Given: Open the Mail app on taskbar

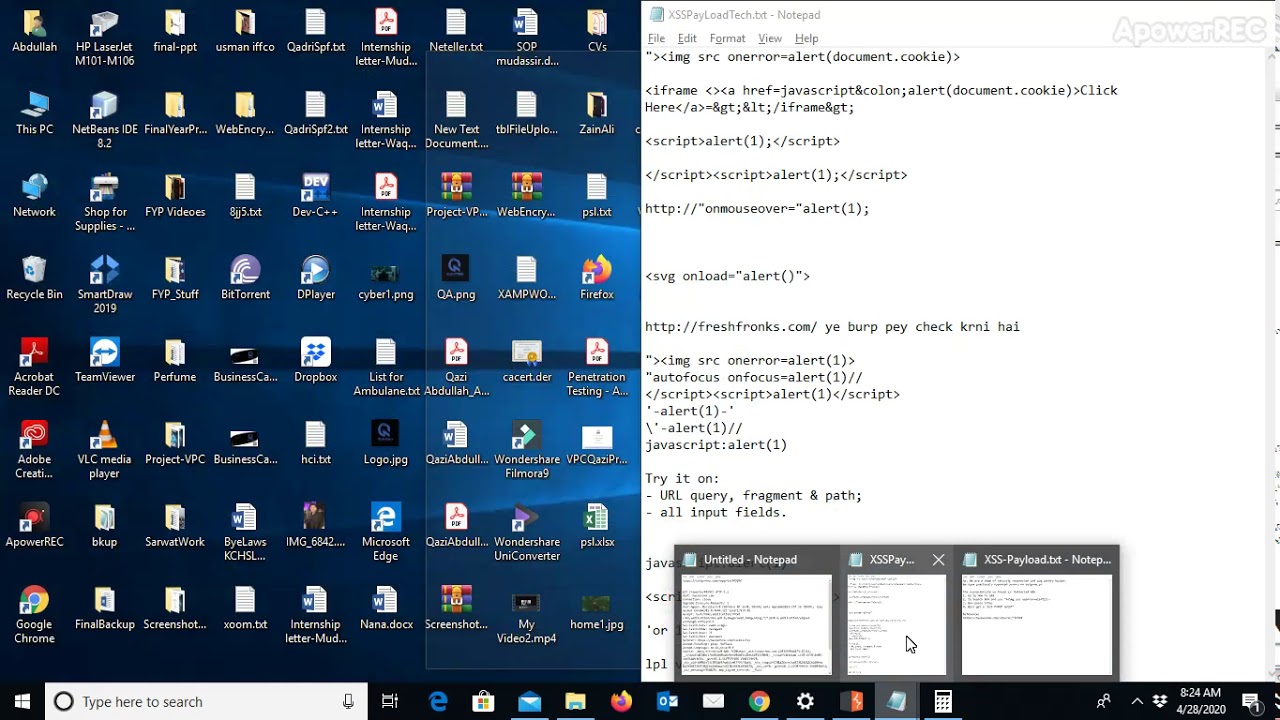Looking at the screenshot, I should [529, 702].
